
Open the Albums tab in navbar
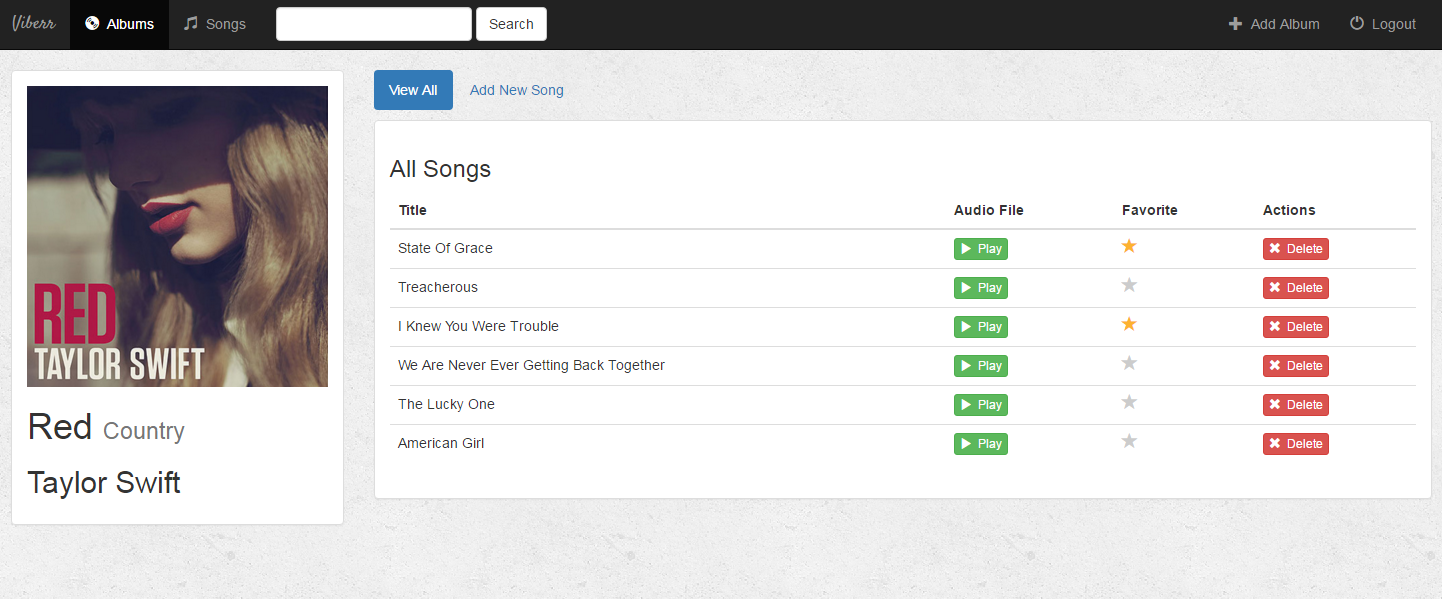click(119, 24)
